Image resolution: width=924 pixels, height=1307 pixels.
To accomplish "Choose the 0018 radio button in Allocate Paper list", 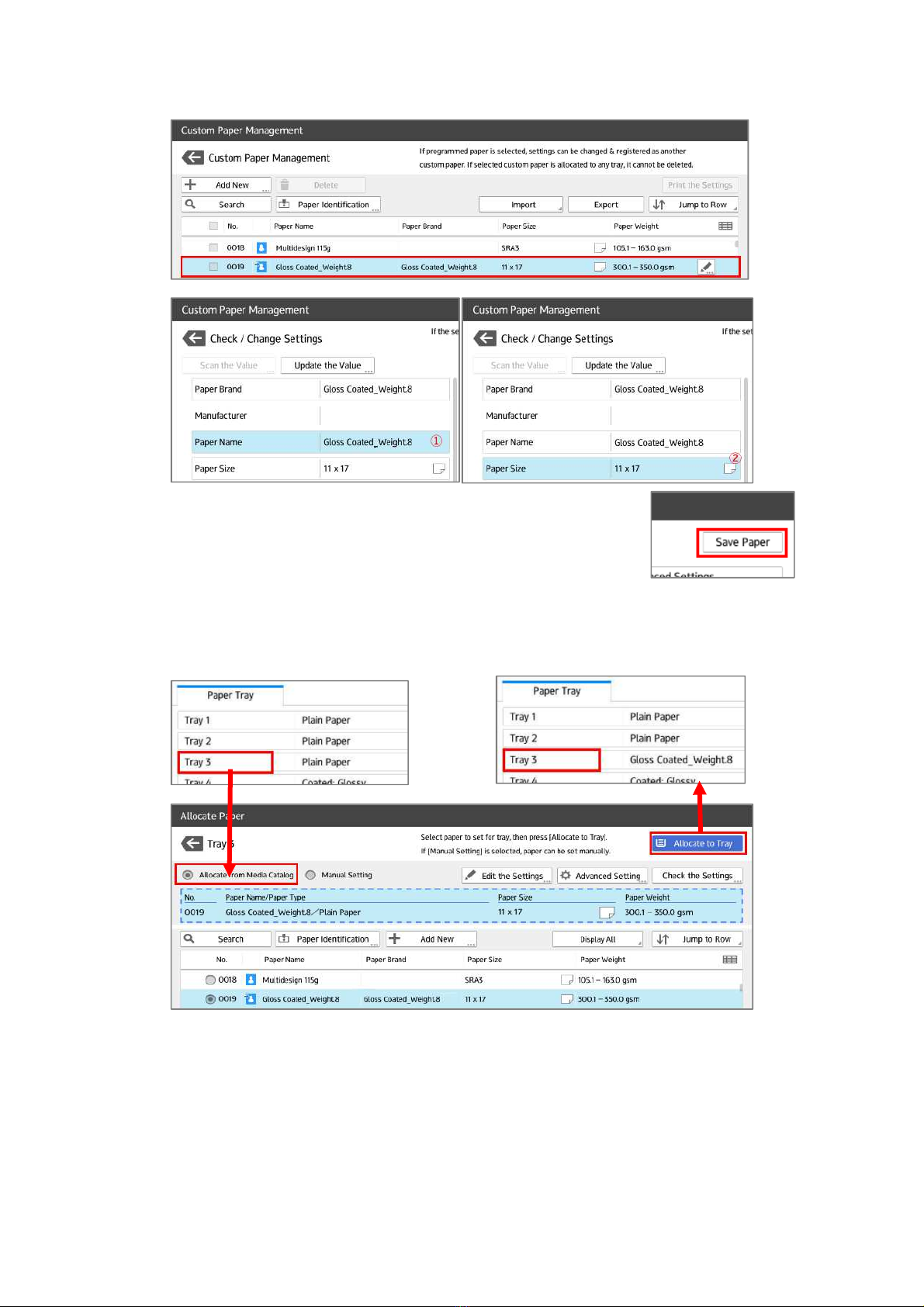I will coord(210,980).
